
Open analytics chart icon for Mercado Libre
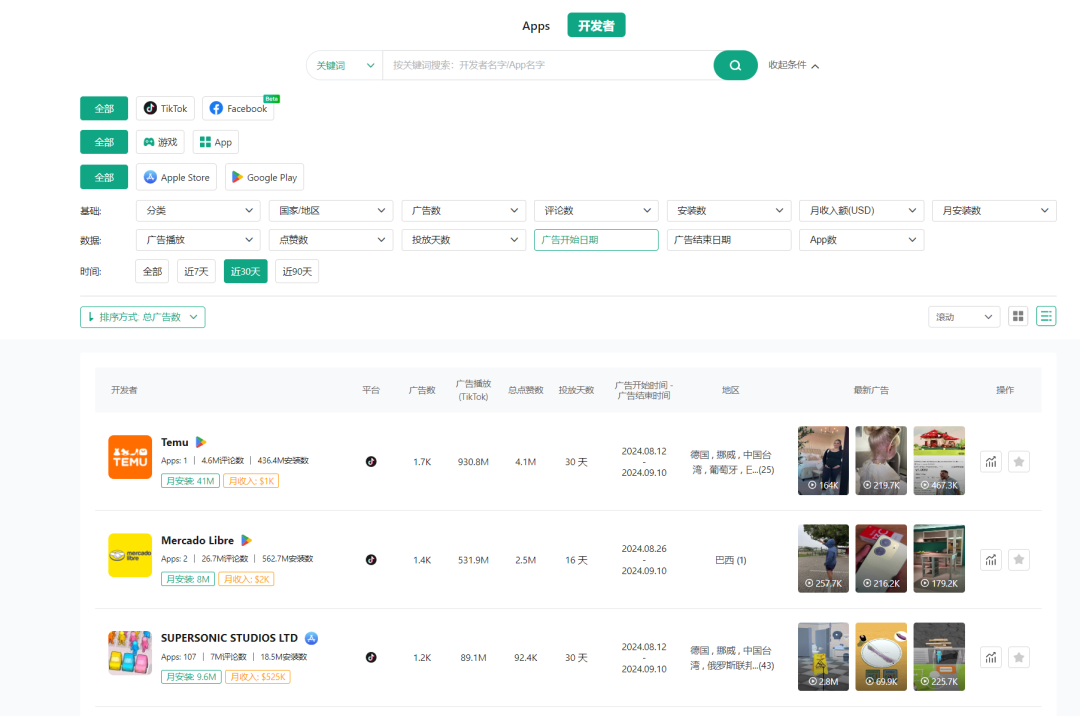(990, 560)
